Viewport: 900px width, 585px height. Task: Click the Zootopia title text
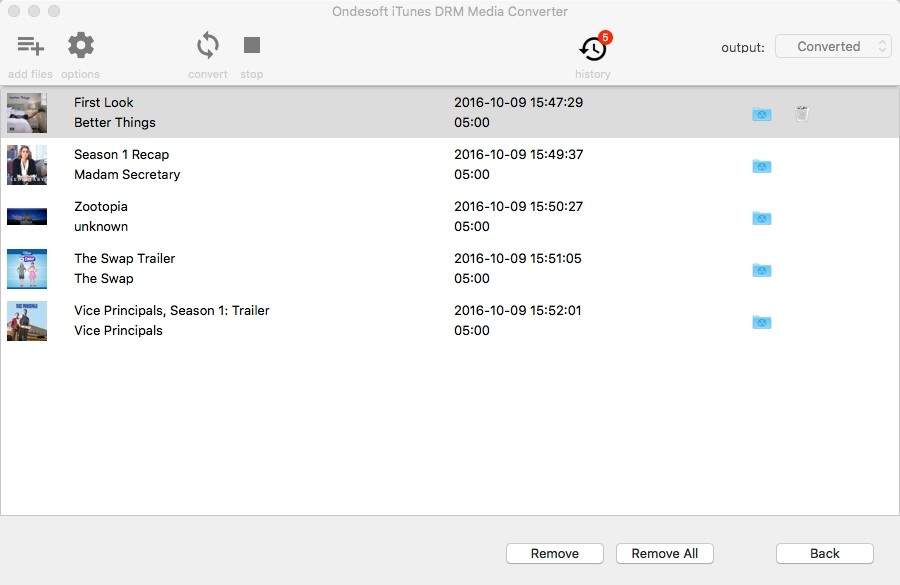click(x=101, y=207)
